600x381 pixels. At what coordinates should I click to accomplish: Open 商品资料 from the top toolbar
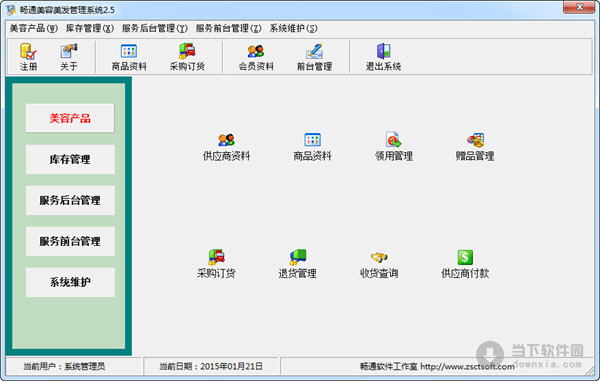[129, 57]
